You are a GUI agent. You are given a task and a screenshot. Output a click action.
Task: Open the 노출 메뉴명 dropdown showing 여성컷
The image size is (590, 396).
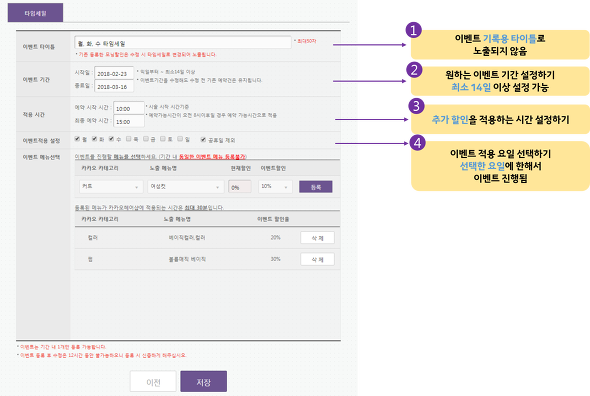tap(186, 187)
